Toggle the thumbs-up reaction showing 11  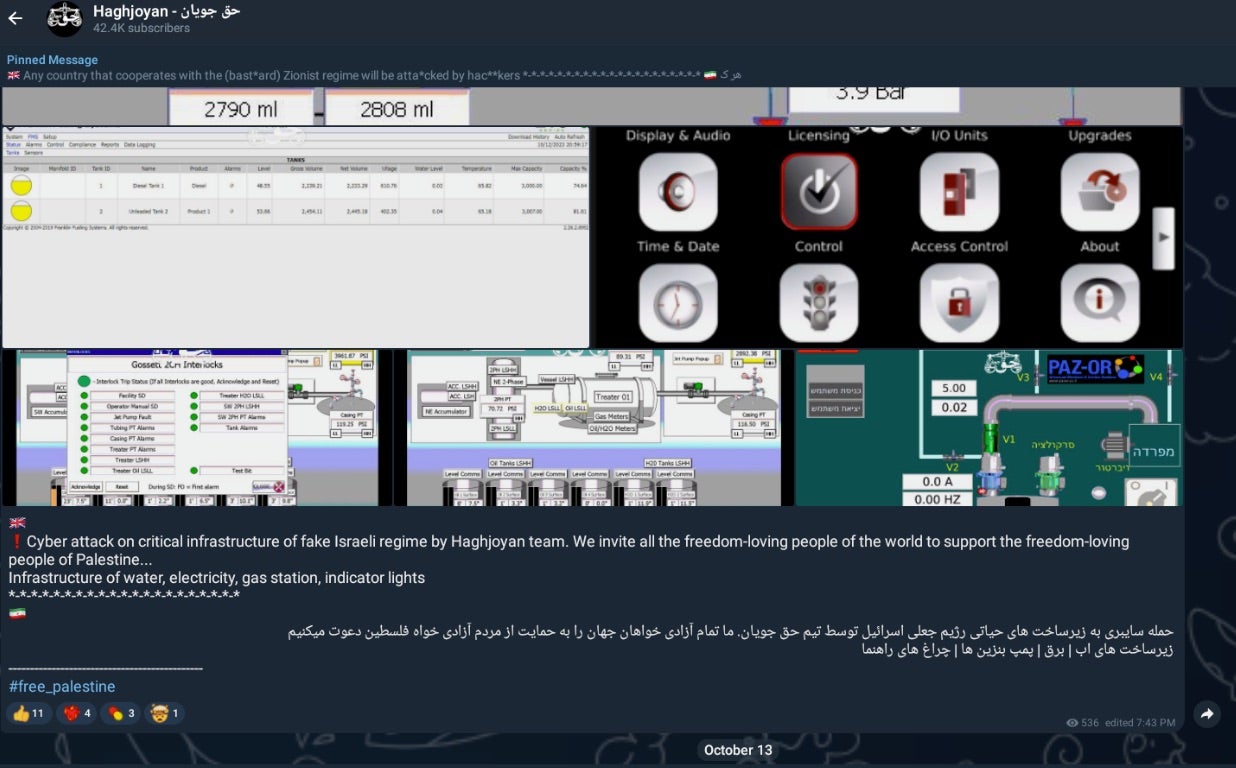pos(29,713)
